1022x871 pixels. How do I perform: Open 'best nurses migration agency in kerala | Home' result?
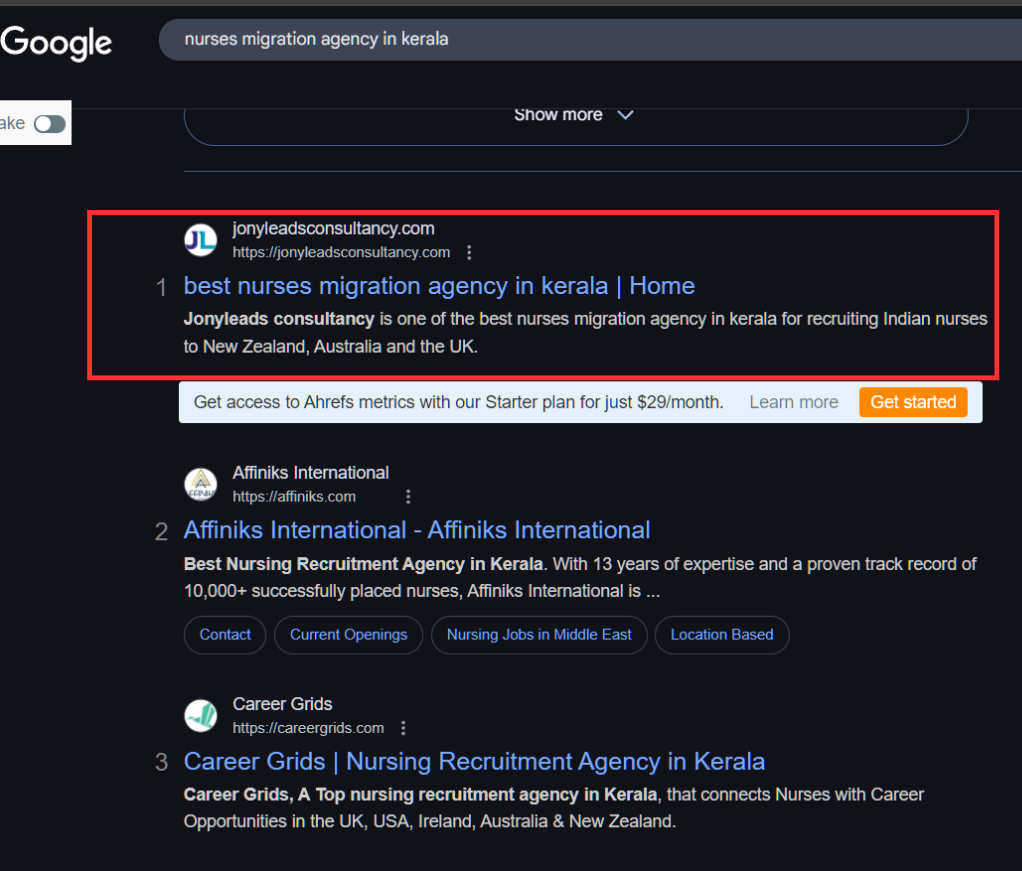439,286
